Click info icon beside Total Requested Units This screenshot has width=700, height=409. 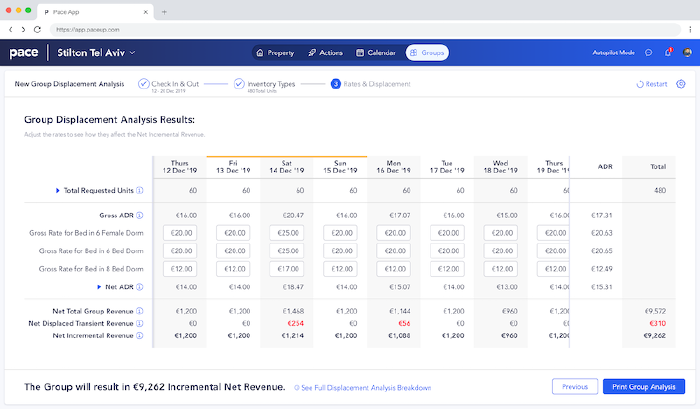(x=139, y=190)
